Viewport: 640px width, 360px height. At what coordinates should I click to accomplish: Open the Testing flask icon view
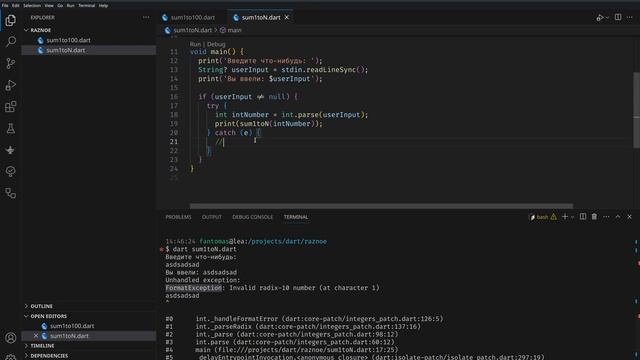point(11,128)
